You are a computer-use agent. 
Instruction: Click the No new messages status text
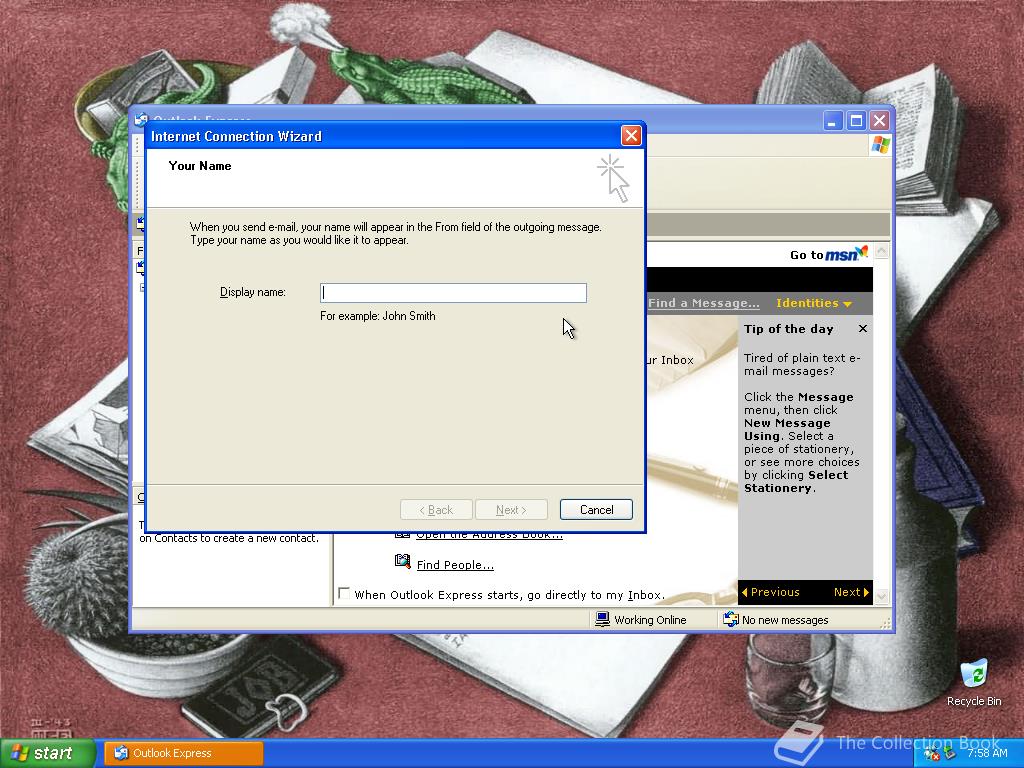(785, 620)
